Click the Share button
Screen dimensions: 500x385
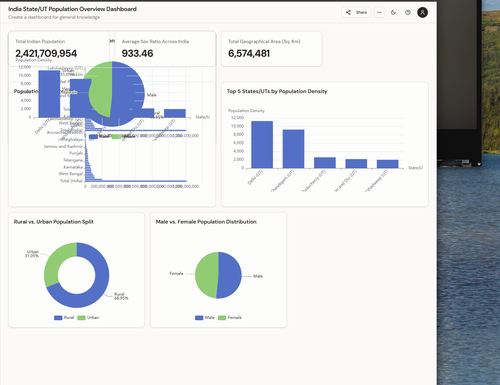(x=356, y=12)
